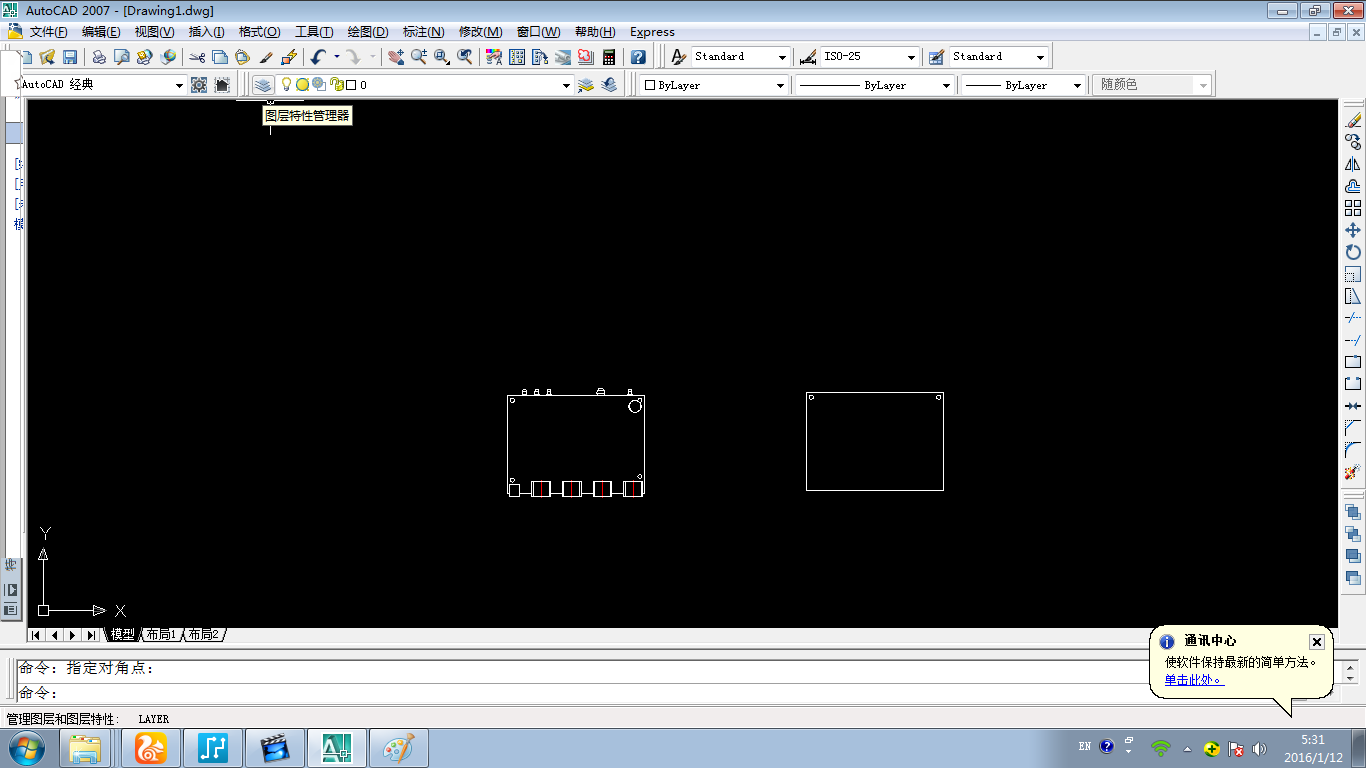1366x768 pixels.
Task: Click last layout tab arrow button
Action: [x=91, y=635]
